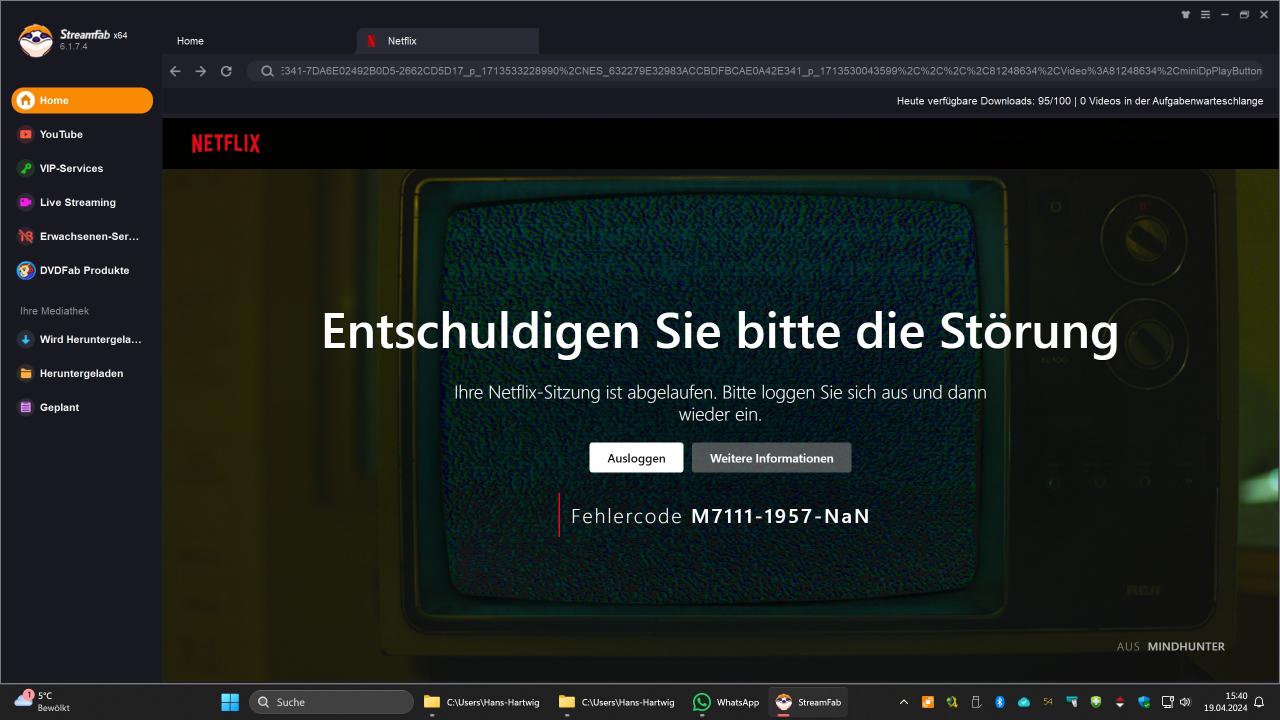This screenshot has height=720, width=1280.
Task: Open the network status tray icon
Action: pos(1167,702)
